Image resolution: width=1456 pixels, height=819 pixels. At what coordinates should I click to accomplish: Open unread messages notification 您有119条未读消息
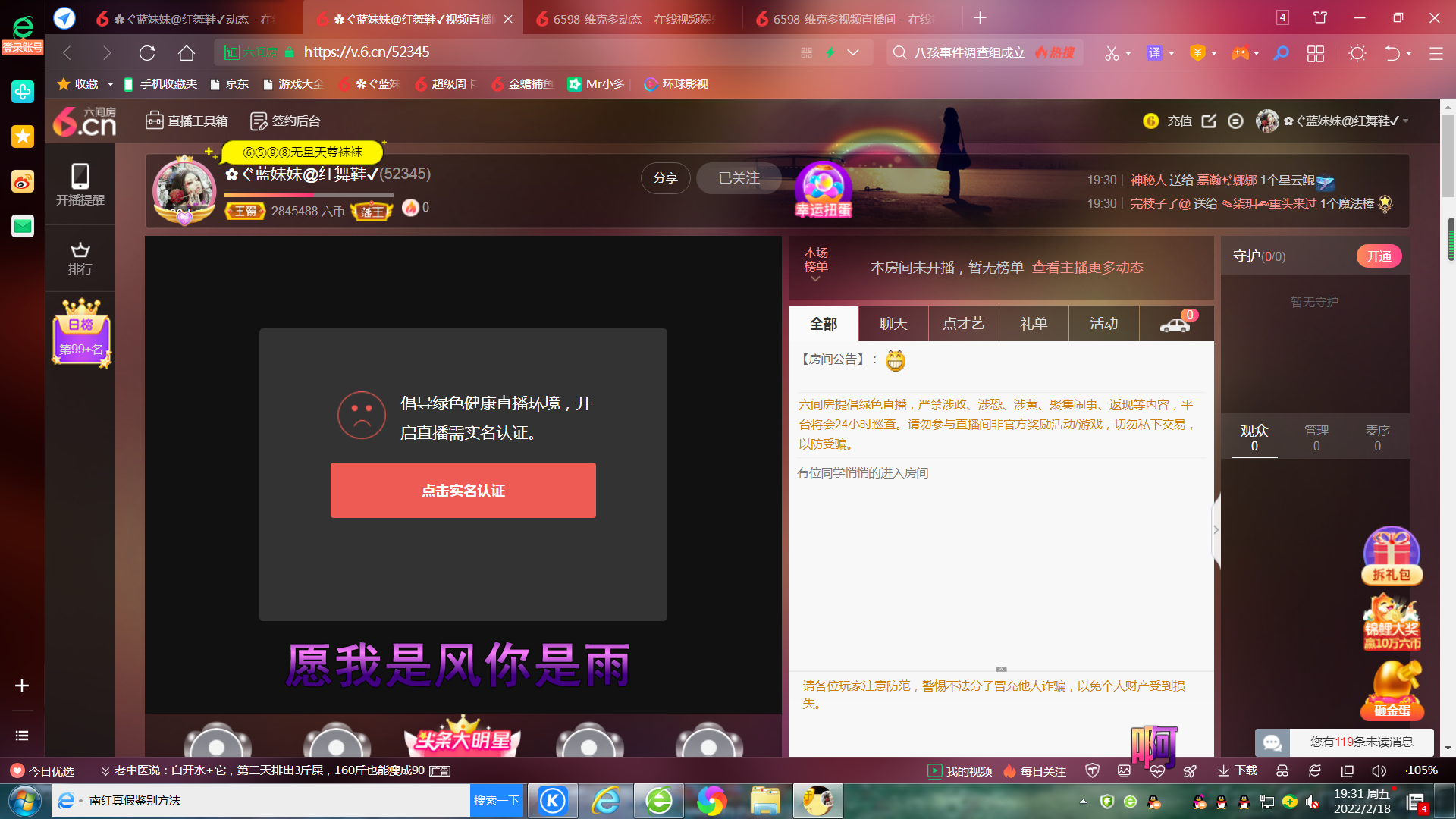[1345, 742]
